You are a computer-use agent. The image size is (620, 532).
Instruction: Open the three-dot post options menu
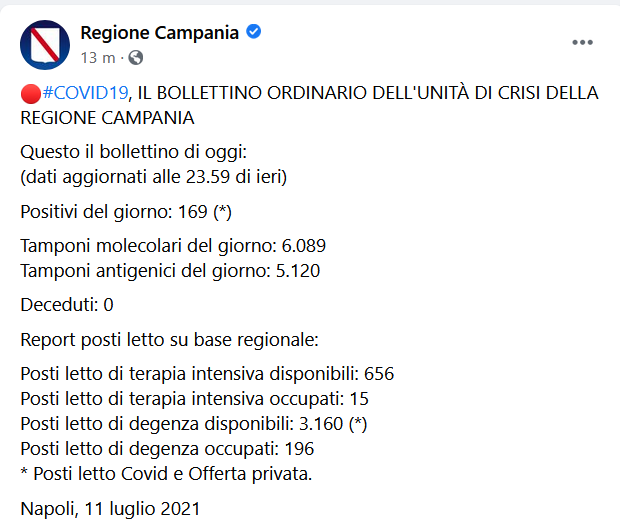click(x=582, y=43)
